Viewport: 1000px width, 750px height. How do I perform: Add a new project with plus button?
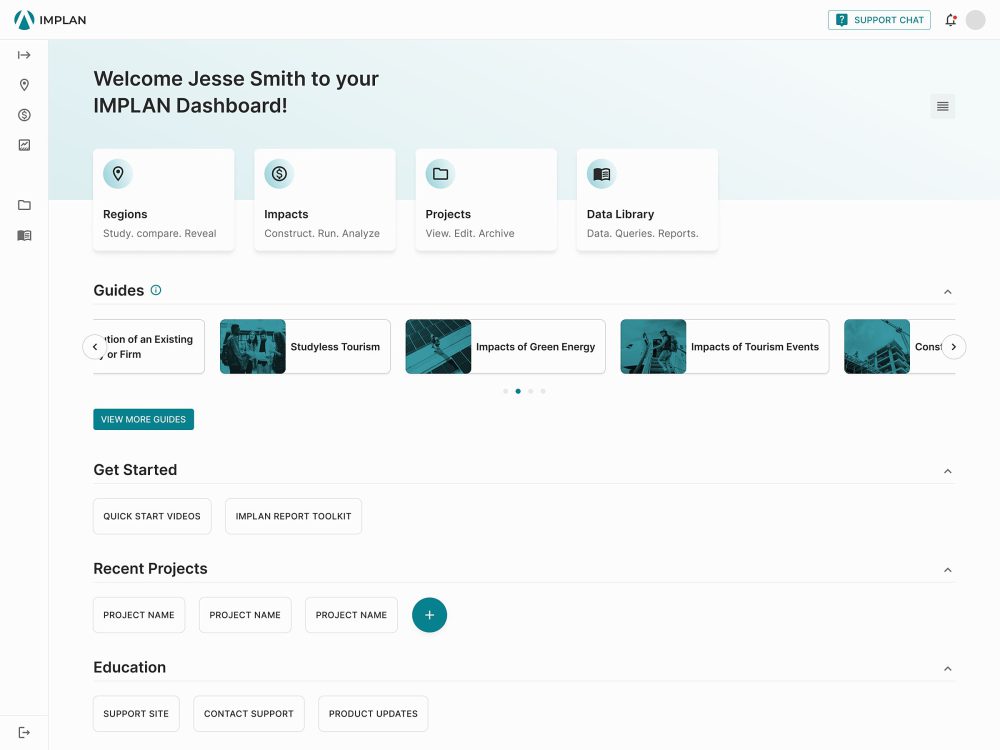[429, 615]
